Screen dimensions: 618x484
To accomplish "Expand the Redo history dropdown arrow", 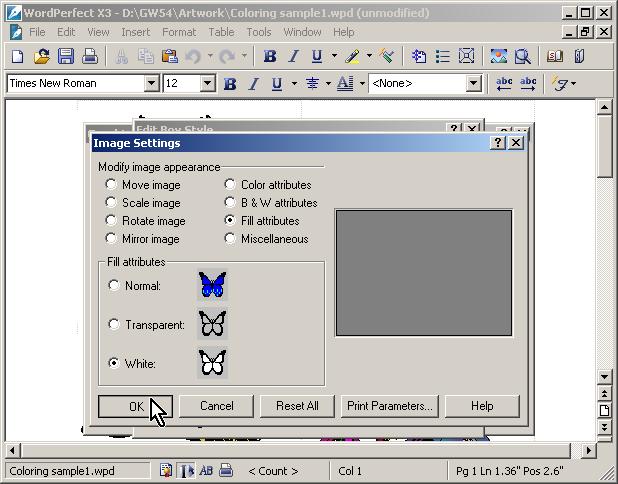I will [244, 56].
